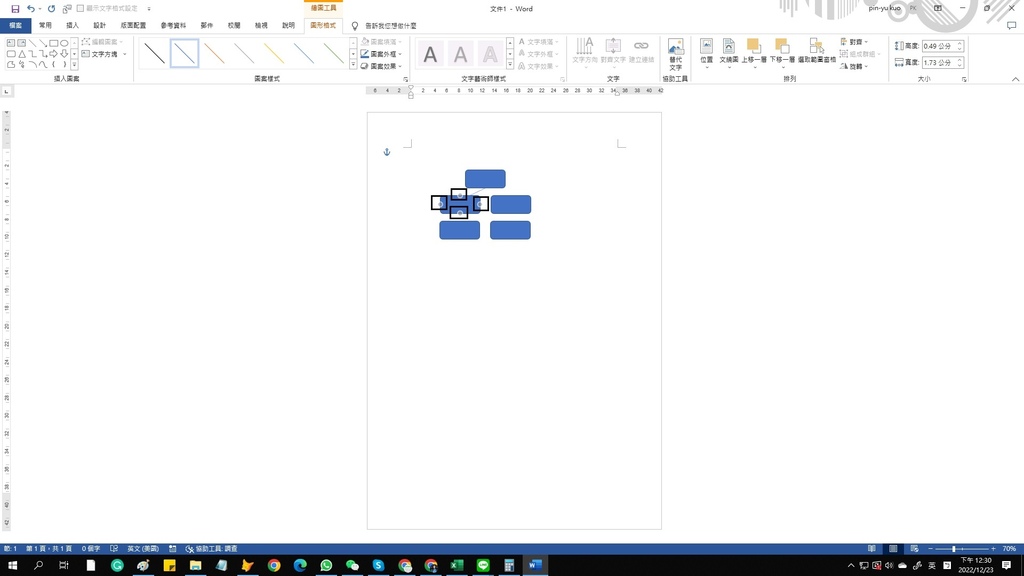
Task: Apply the green line shape style
Action: click(334, 54)
